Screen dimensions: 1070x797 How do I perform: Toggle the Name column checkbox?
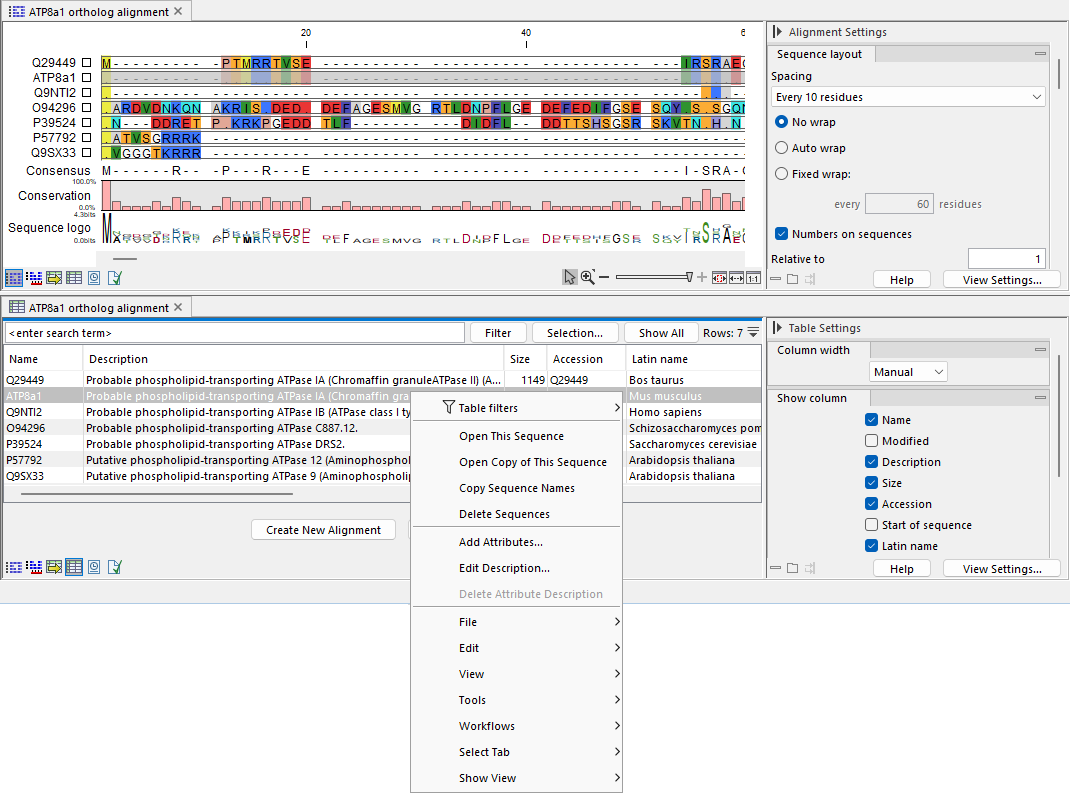point(871,420)
